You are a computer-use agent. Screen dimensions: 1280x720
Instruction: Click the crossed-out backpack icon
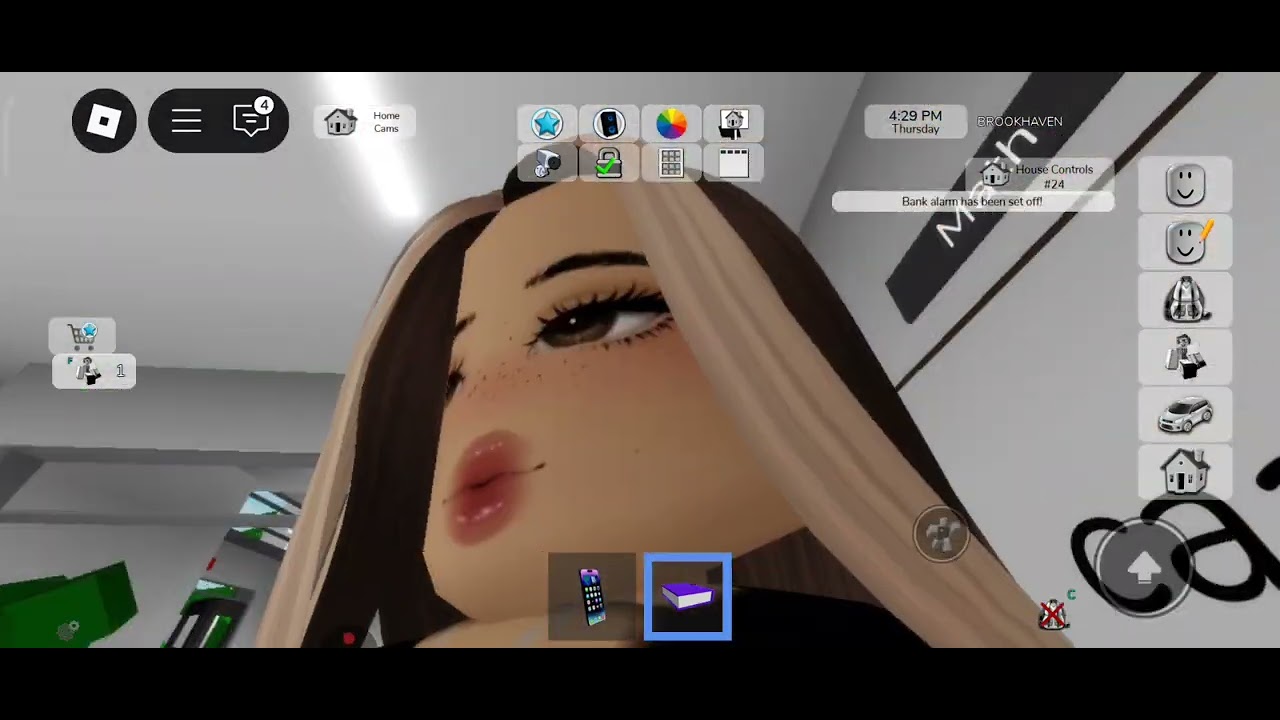[1052, 612]
